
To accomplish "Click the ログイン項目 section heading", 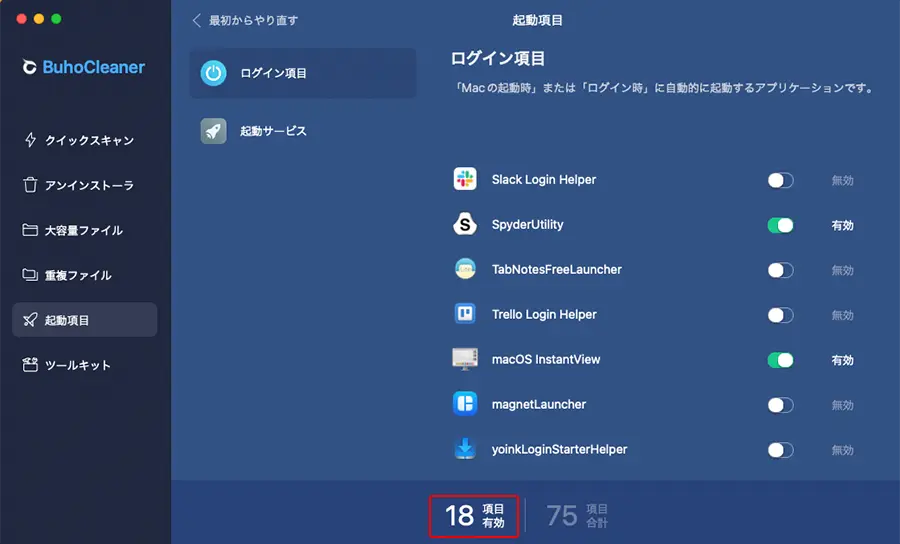I will tap(498, 58).
